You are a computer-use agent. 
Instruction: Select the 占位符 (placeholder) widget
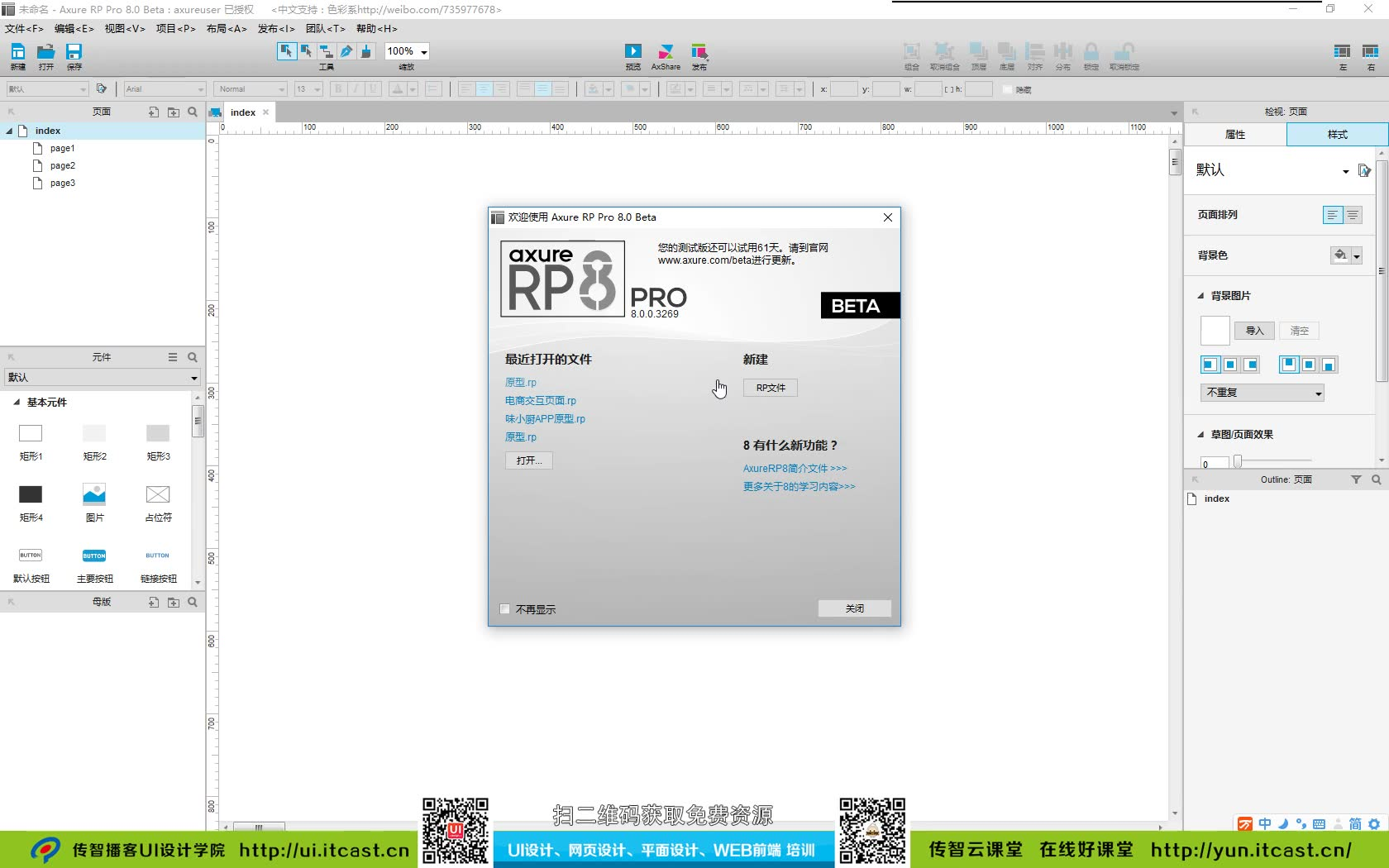pos(158,494)
